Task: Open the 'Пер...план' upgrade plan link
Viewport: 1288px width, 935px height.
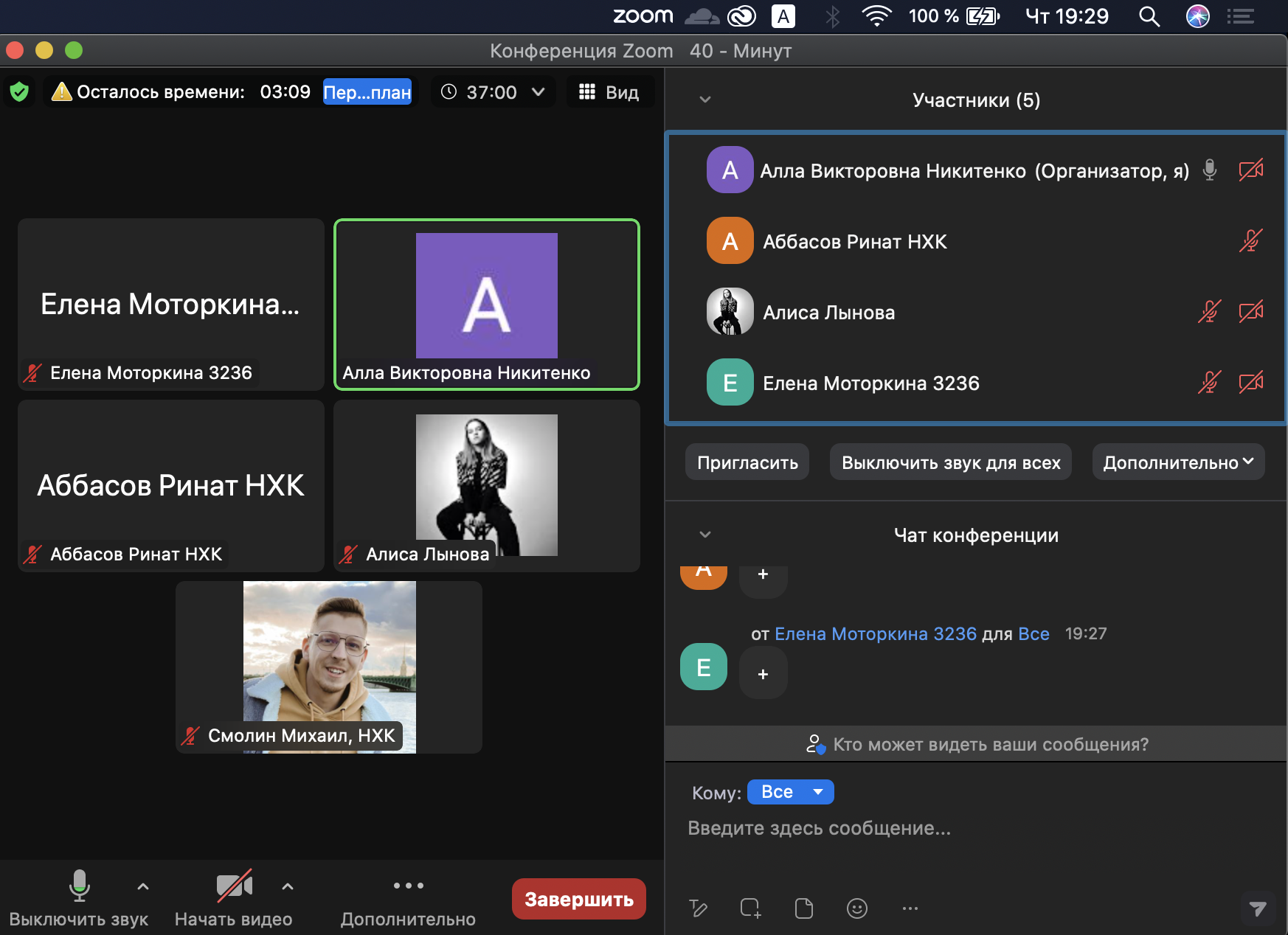Action: [x=367, y=92]
